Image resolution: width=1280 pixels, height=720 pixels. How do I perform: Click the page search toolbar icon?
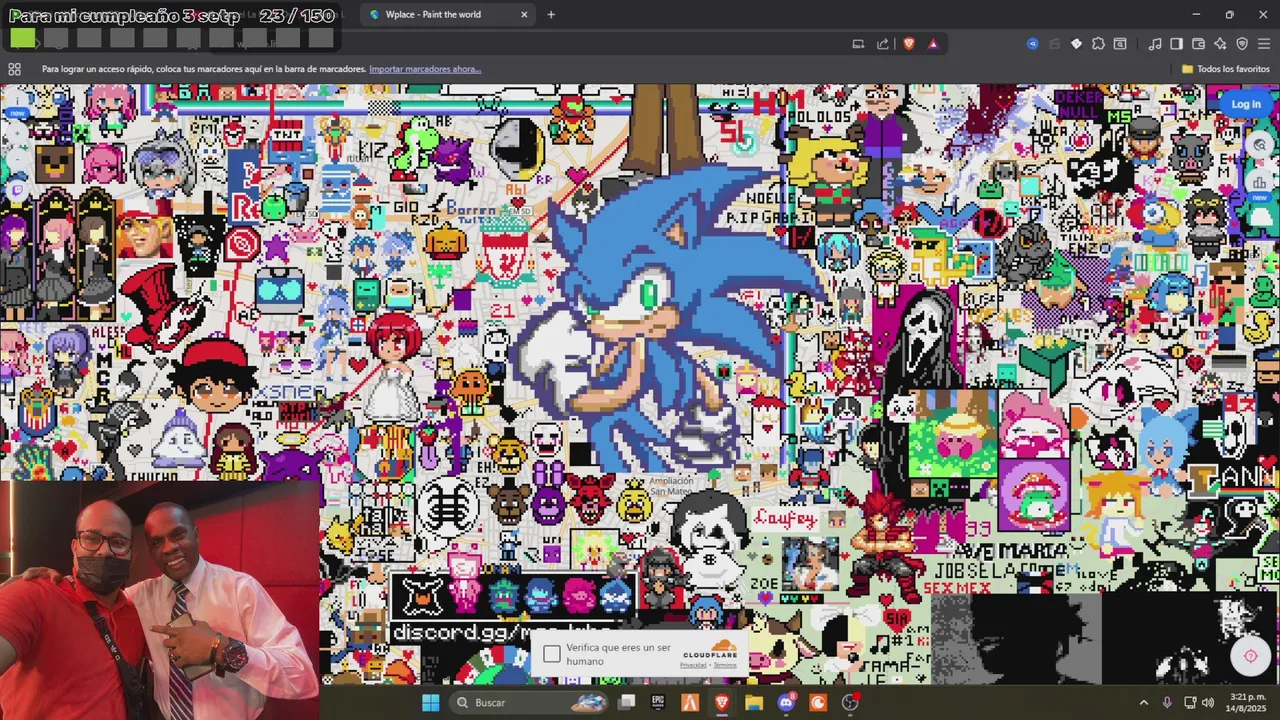click(1120, 44)
